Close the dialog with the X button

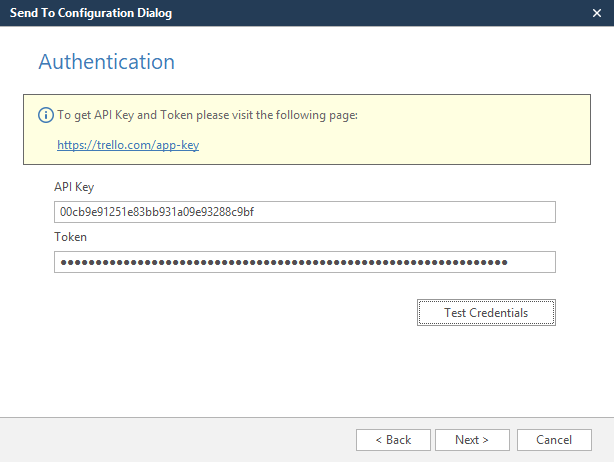click(x=596, y=13)
